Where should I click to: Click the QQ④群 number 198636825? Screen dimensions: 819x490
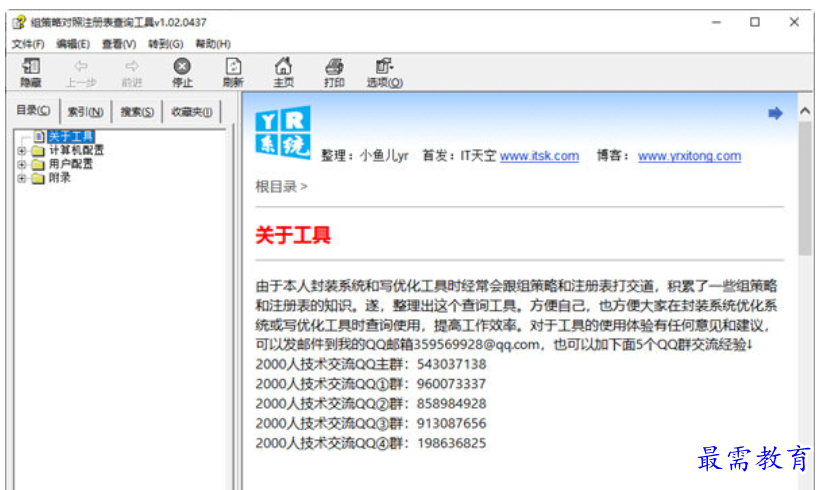click(x=451, y=443)
